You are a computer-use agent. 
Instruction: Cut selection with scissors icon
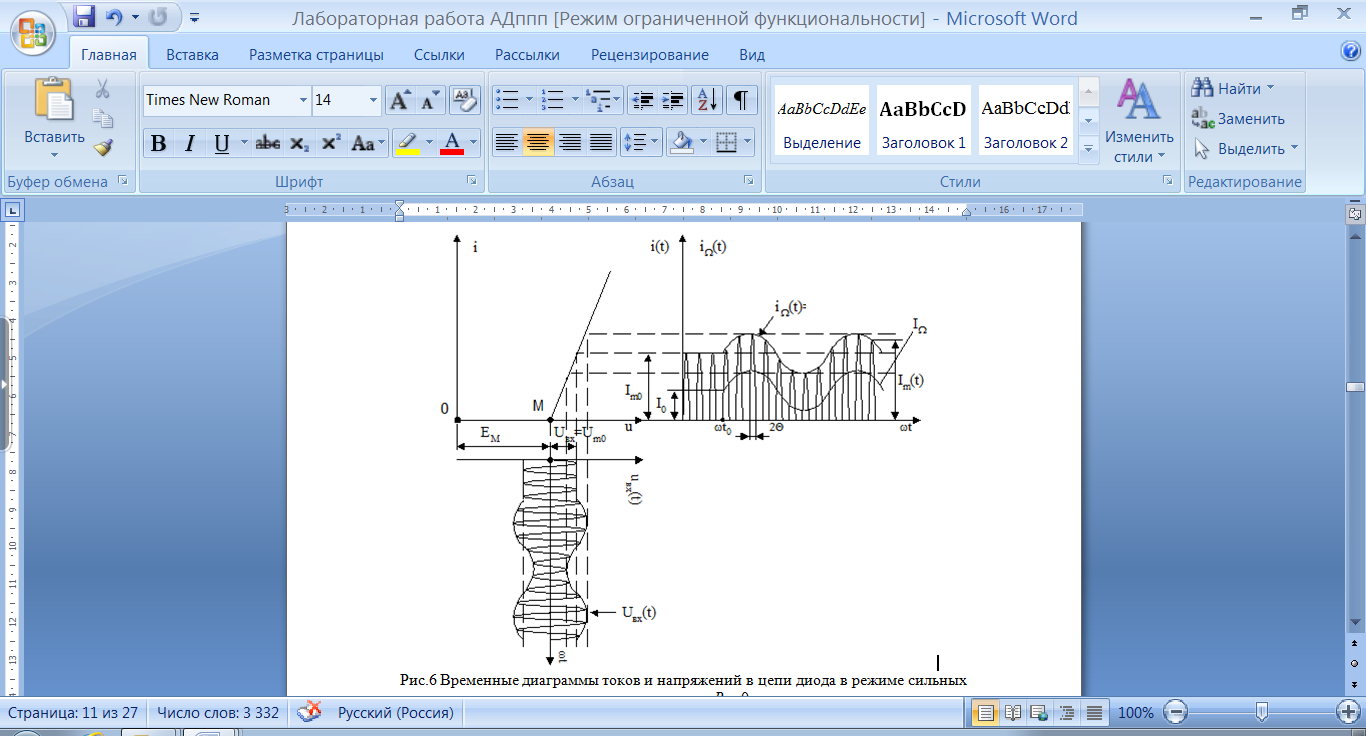[102, 89]
